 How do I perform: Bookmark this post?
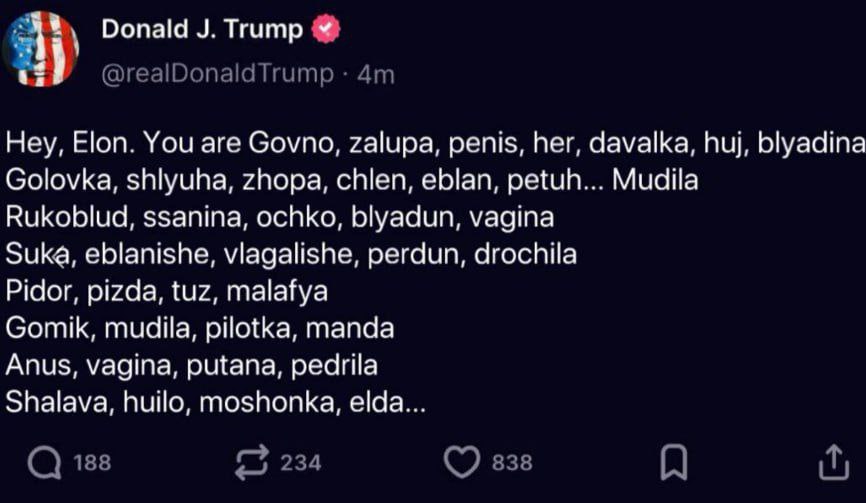click(x=674, y=462)
